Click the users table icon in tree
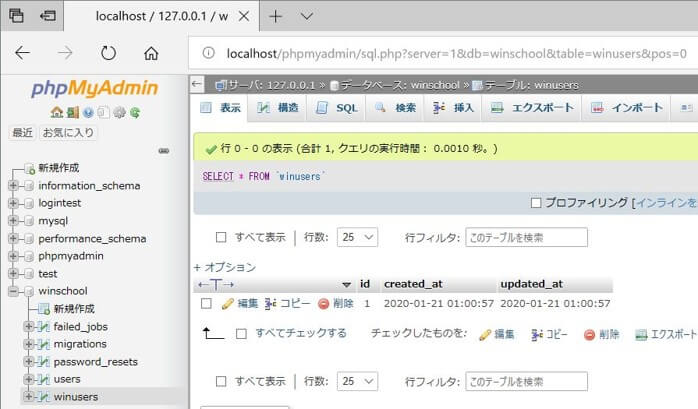This screenshot has height=409, width=698. [x=43, y=379]
